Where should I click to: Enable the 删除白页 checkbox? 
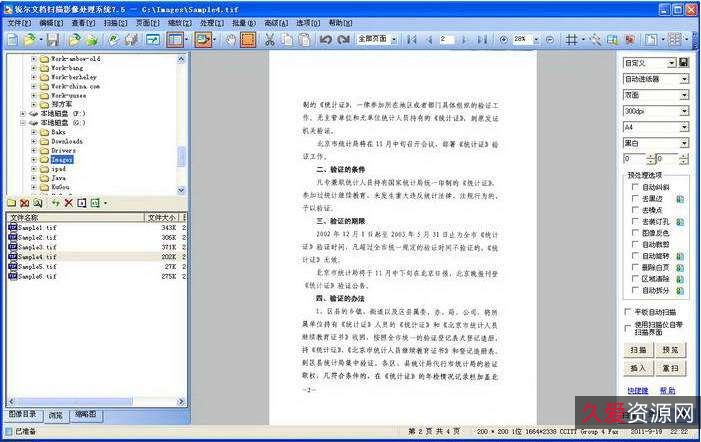pos(635,267)
